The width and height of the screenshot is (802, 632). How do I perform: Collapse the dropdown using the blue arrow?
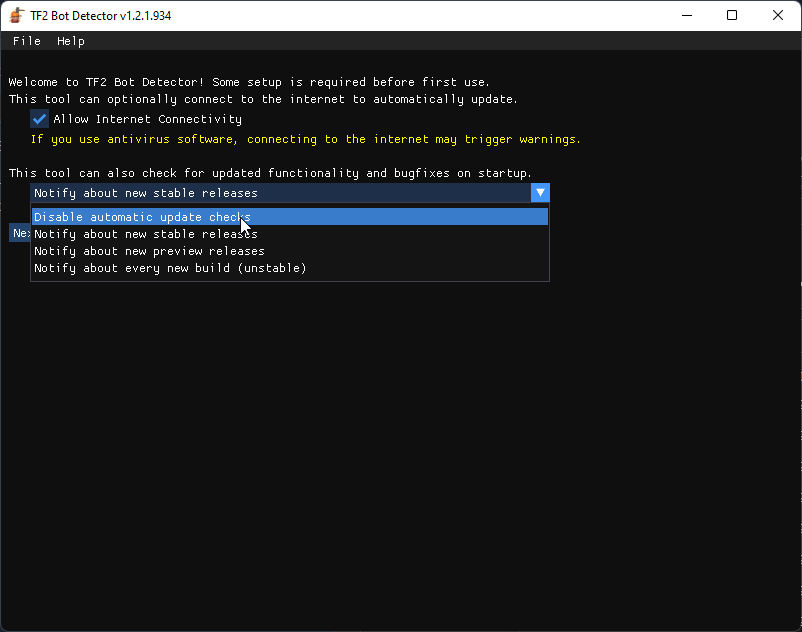pos(540,193)
